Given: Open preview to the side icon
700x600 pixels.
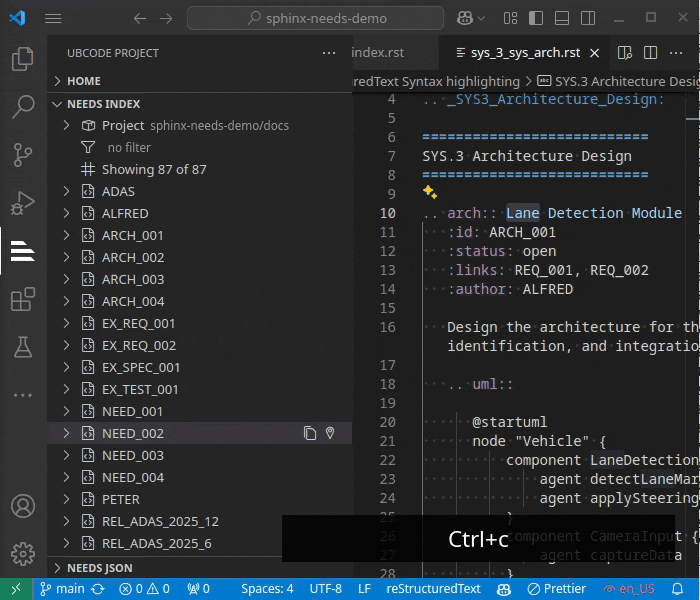Looking at the screenshot, I should pyautogui.click(x=625, y=53).
